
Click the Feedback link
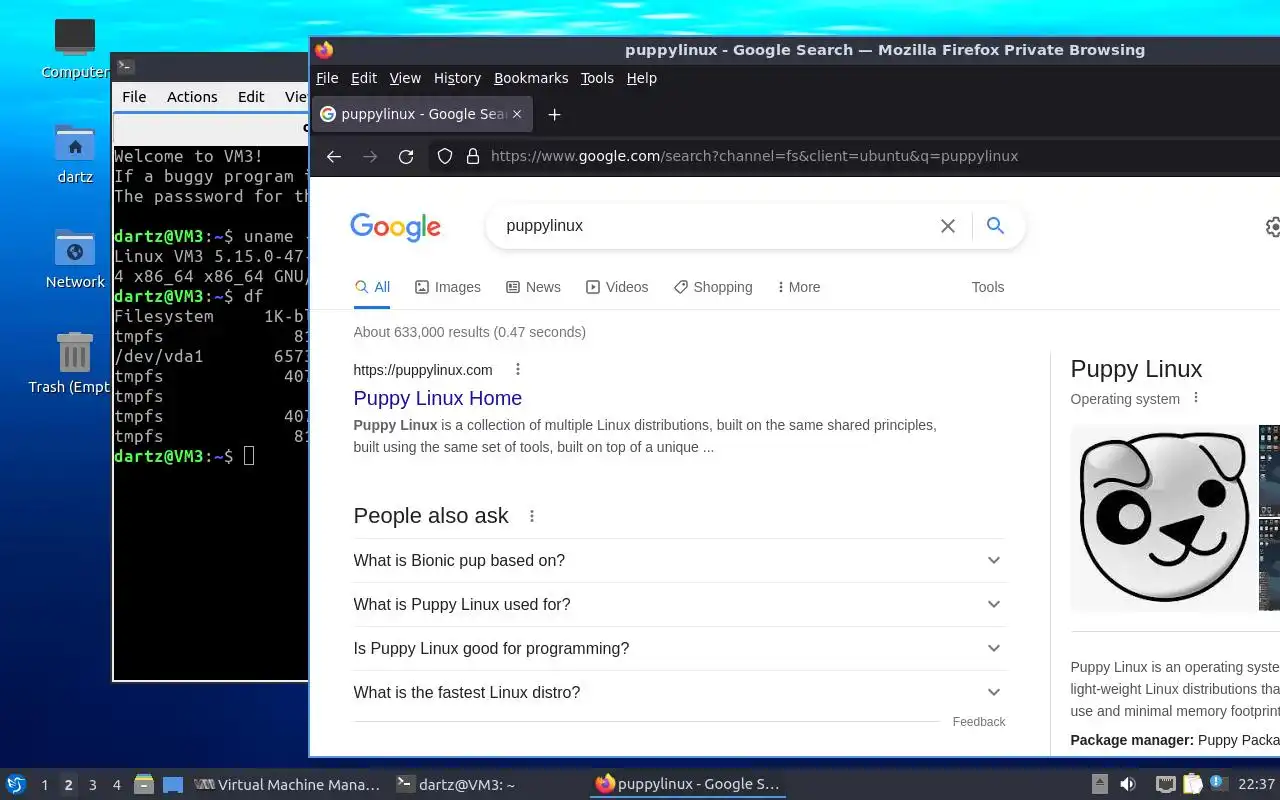tap(979, 722)
